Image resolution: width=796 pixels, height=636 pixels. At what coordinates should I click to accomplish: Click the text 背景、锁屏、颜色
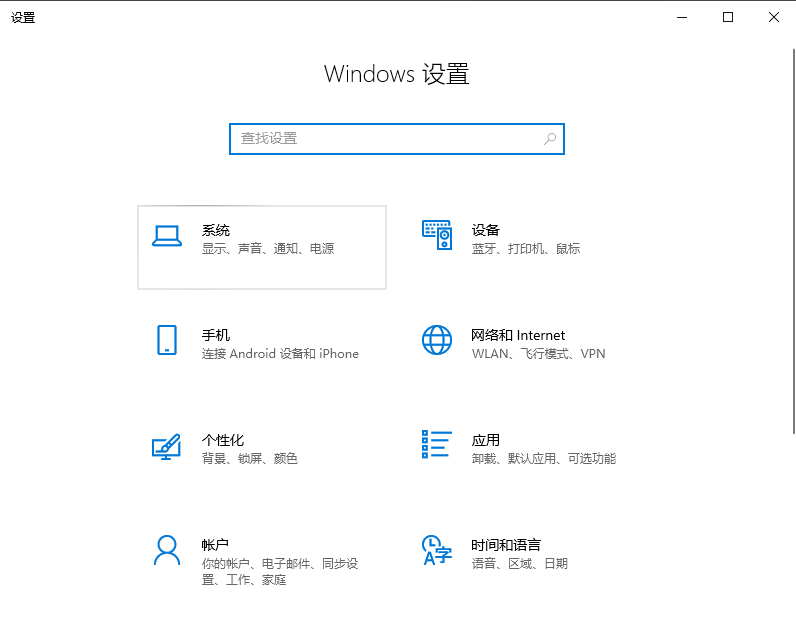point(250,459)
